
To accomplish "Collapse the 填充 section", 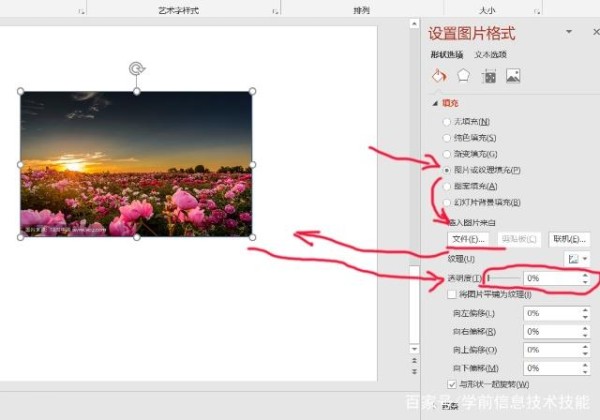I will [435, 102].
